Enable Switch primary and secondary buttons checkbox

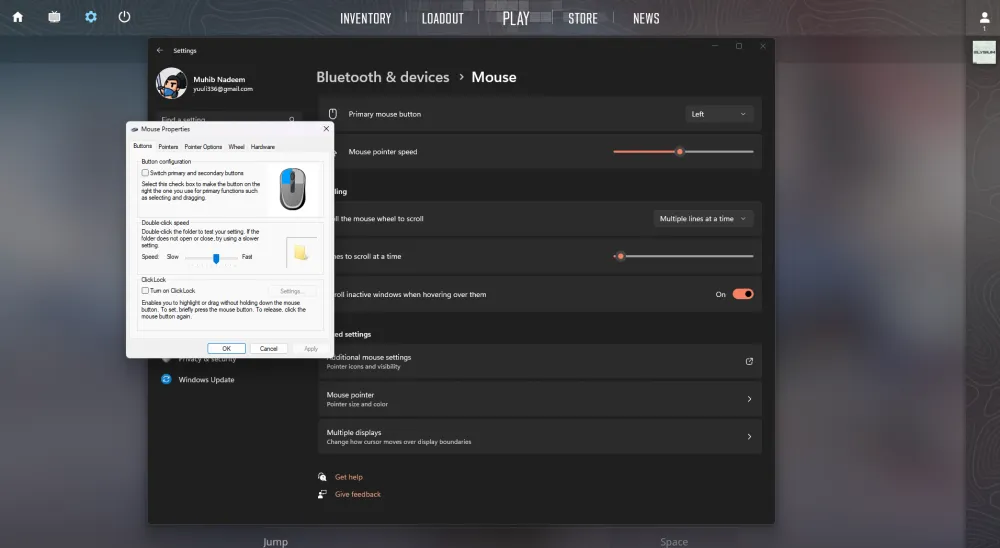145,173
